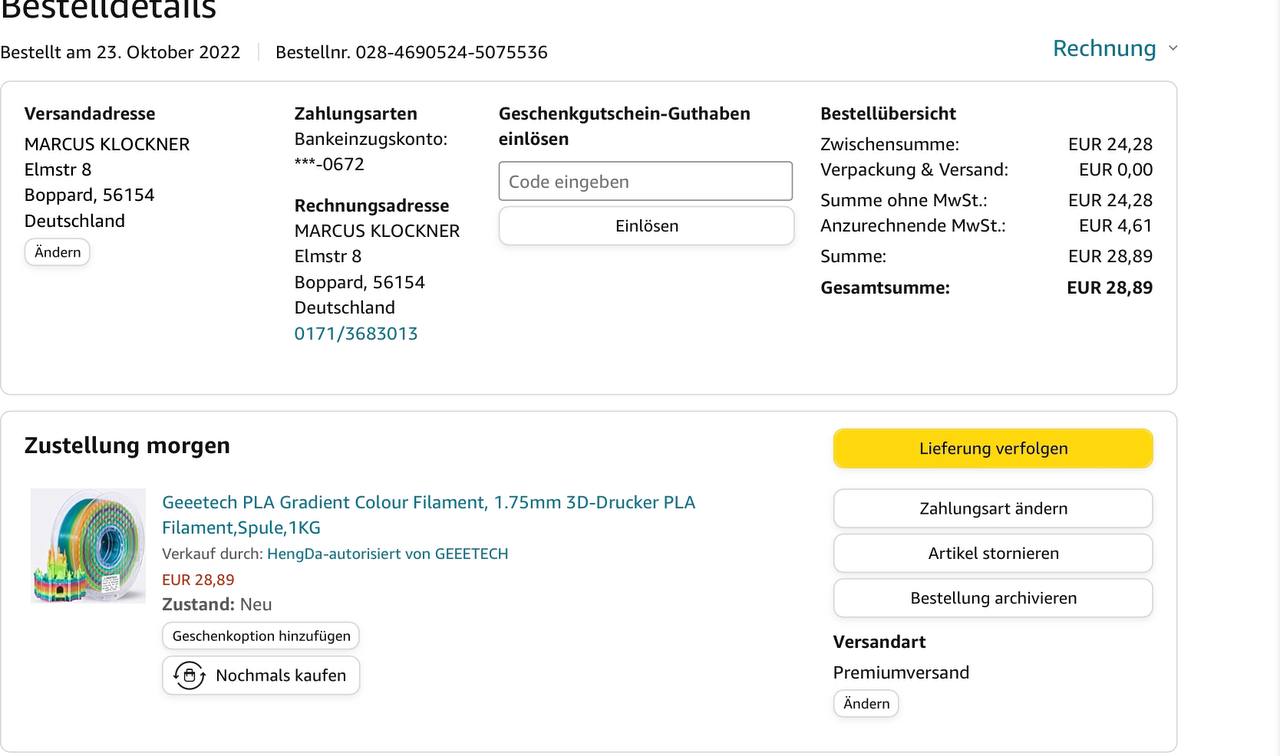Viewport: 1280px width, 756px height.
Task: Track shipment with Lieferung verfolgen
Action: click(x=993, y=448)
